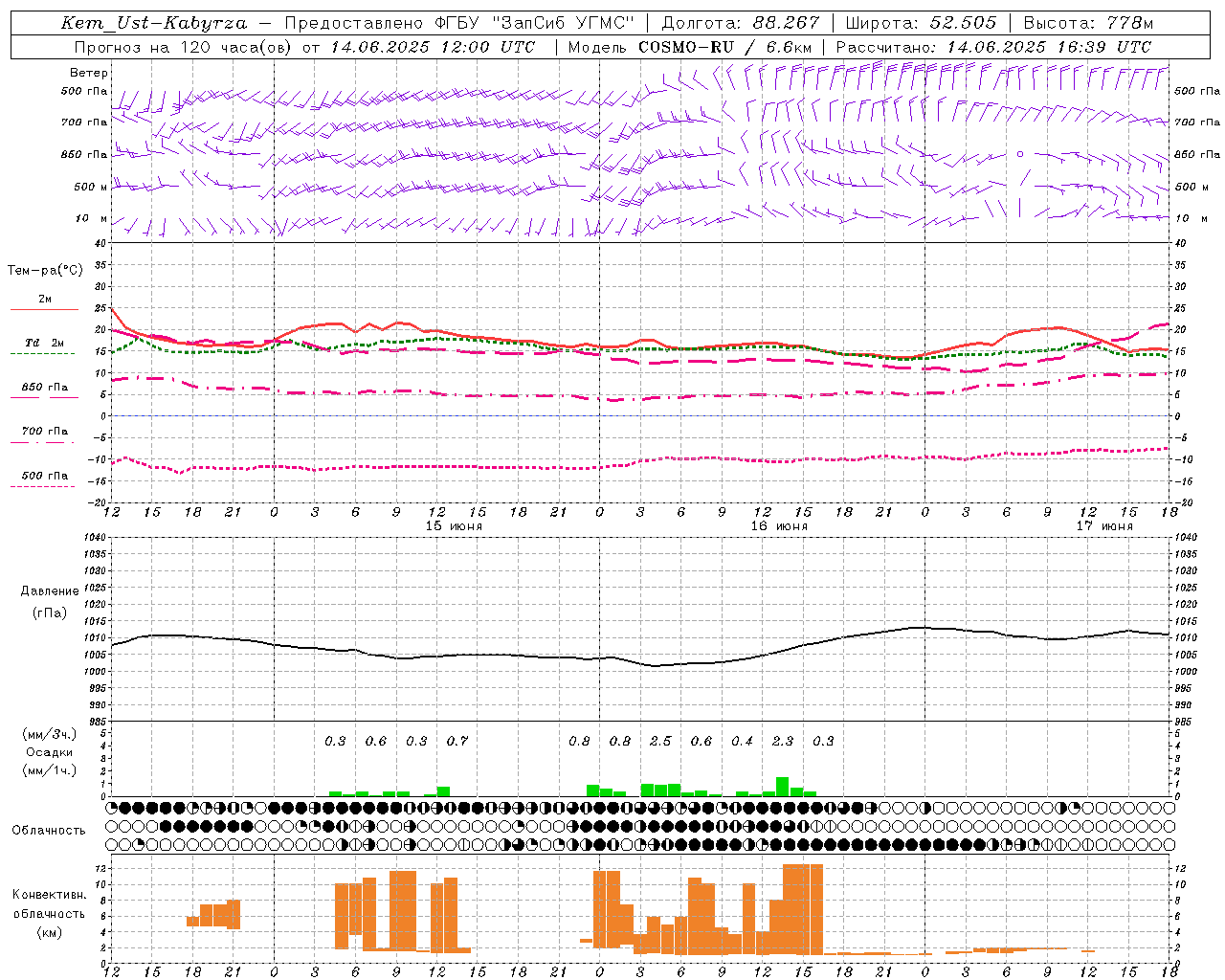Click the 'Модель COSMO-RU / 6.6км' model label

pyautogui.click(x=690, y=47)
